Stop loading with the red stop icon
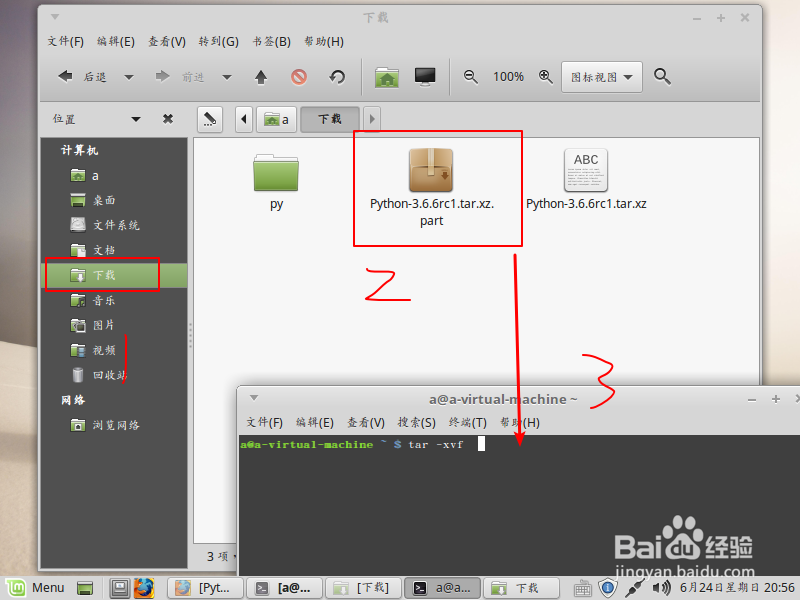Image resolution: width=800 pixels, height=600 pixels. tap(300, 76)
